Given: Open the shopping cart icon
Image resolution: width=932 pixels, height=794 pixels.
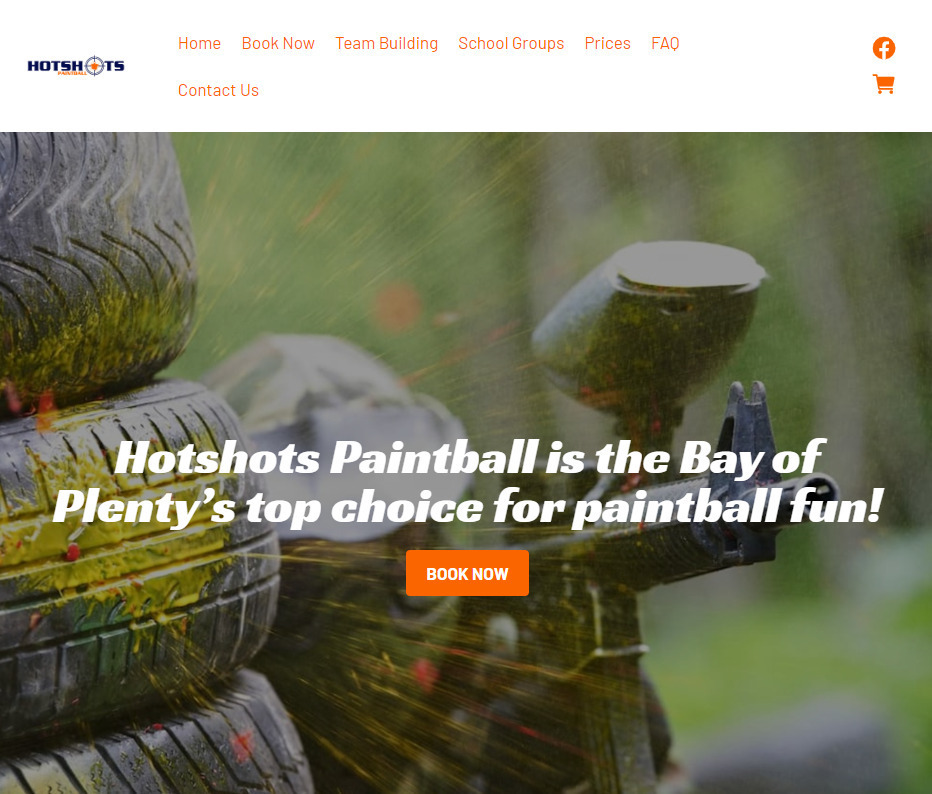Looking at the screenshot, I should 883,84.
